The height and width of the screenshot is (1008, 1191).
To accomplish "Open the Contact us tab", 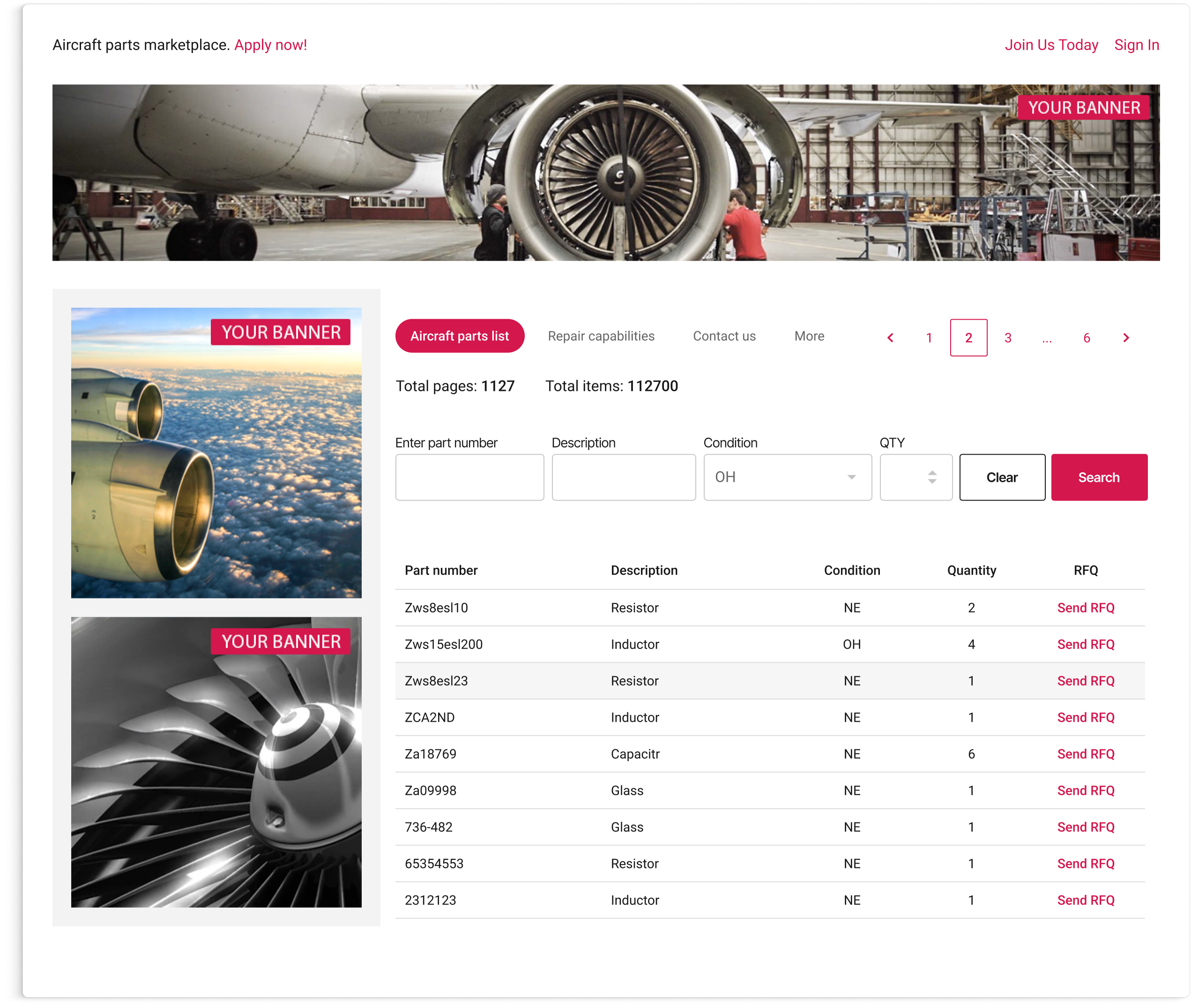I will click(724, 336).
